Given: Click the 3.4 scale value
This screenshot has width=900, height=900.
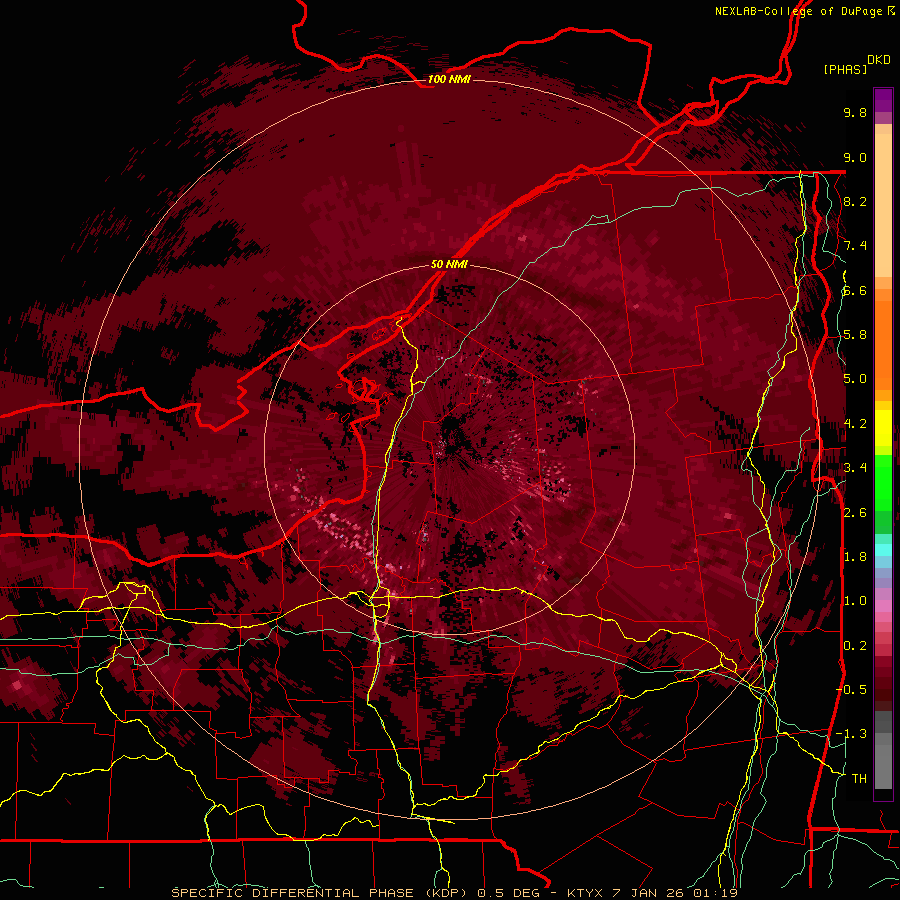Looking at the screenshot, I should pos(855,468).
